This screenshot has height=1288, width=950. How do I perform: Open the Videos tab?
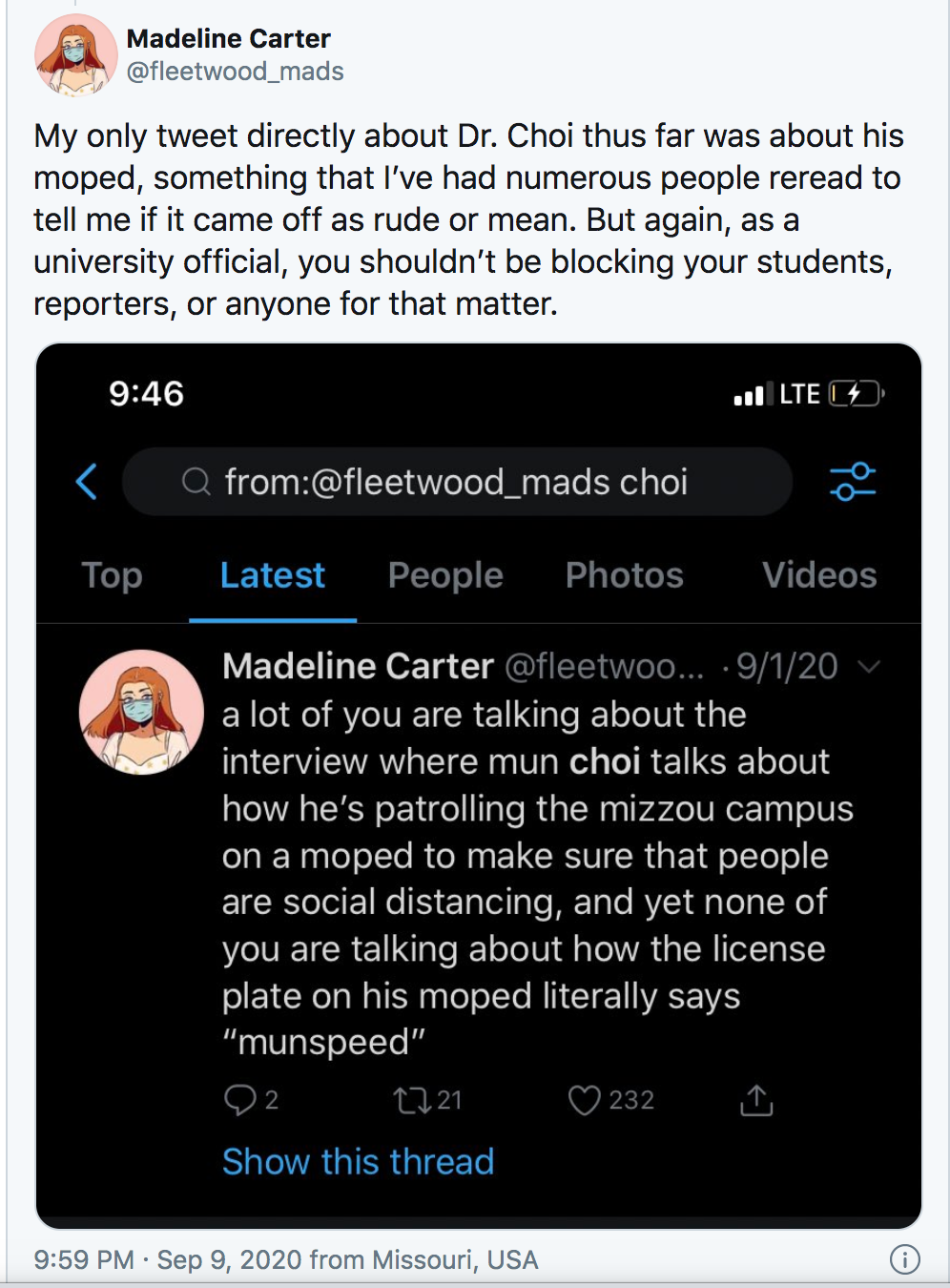[x=818, y=575]
